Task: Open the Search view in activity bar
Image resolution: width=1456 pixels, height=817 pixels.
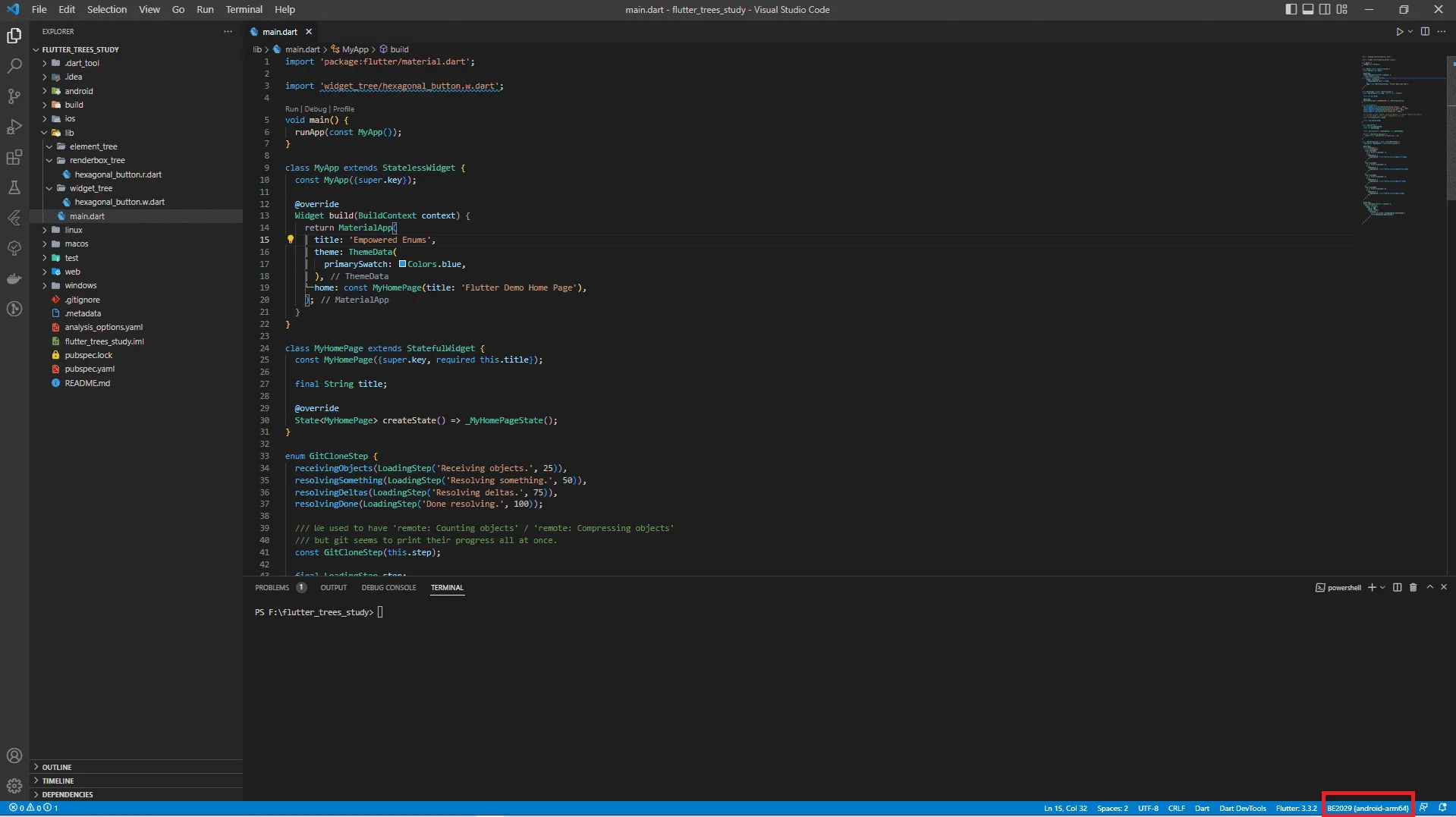Action: click(14, 66)
